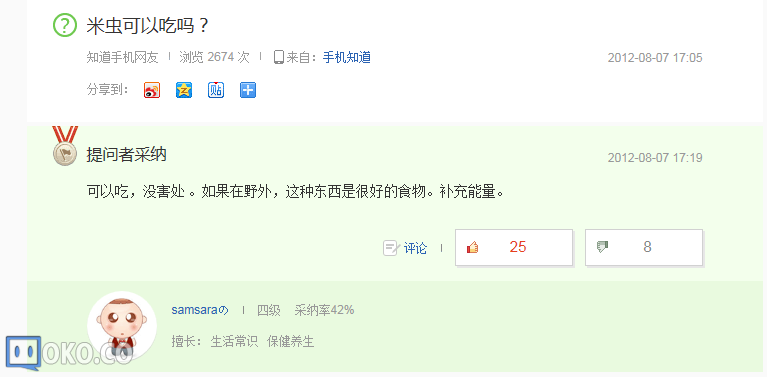Click the answerer's cartoon avatar

click(x=122, y=326)
